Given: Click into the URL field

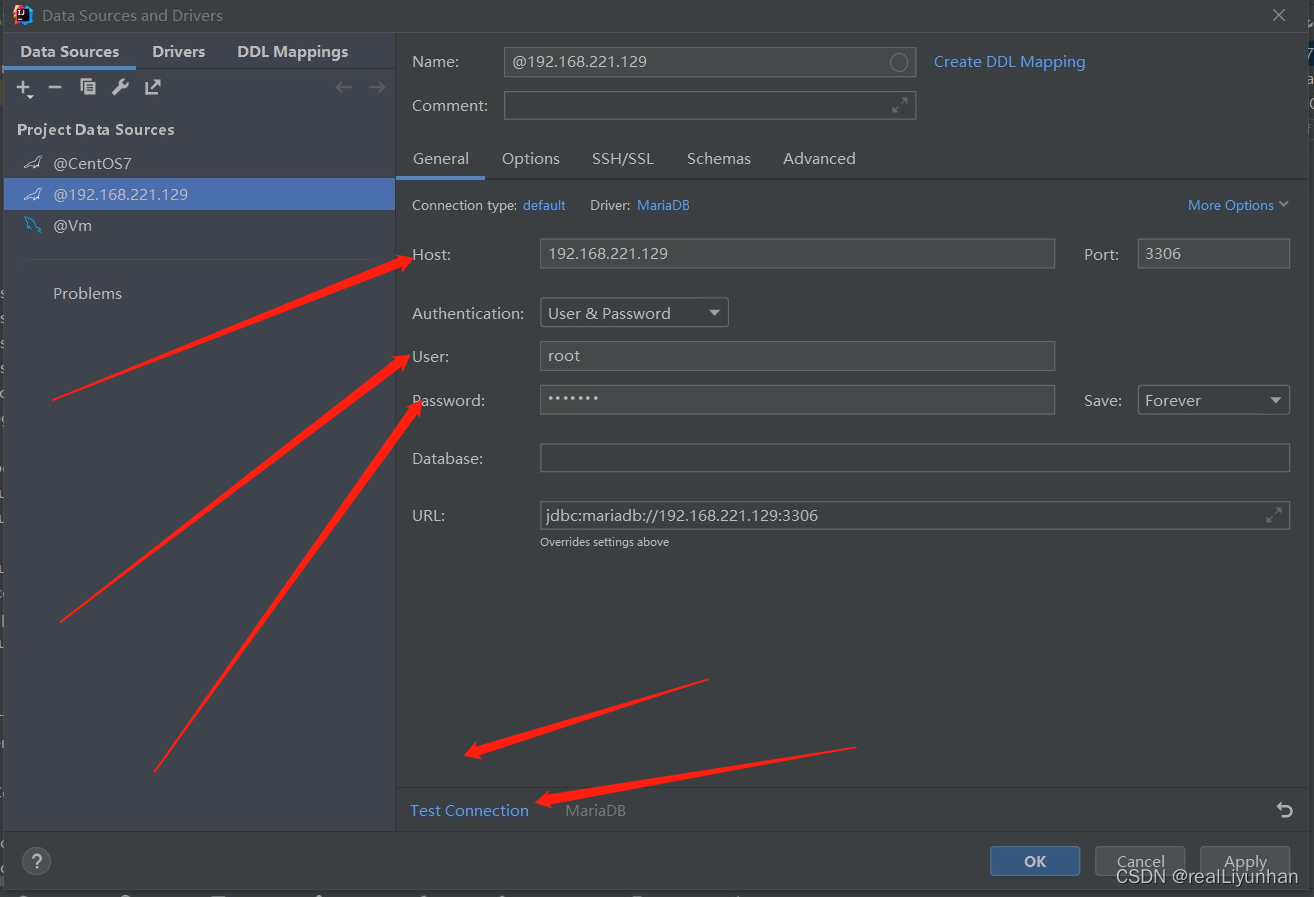Looking at the screenshot, I should (x=915, y=516).
